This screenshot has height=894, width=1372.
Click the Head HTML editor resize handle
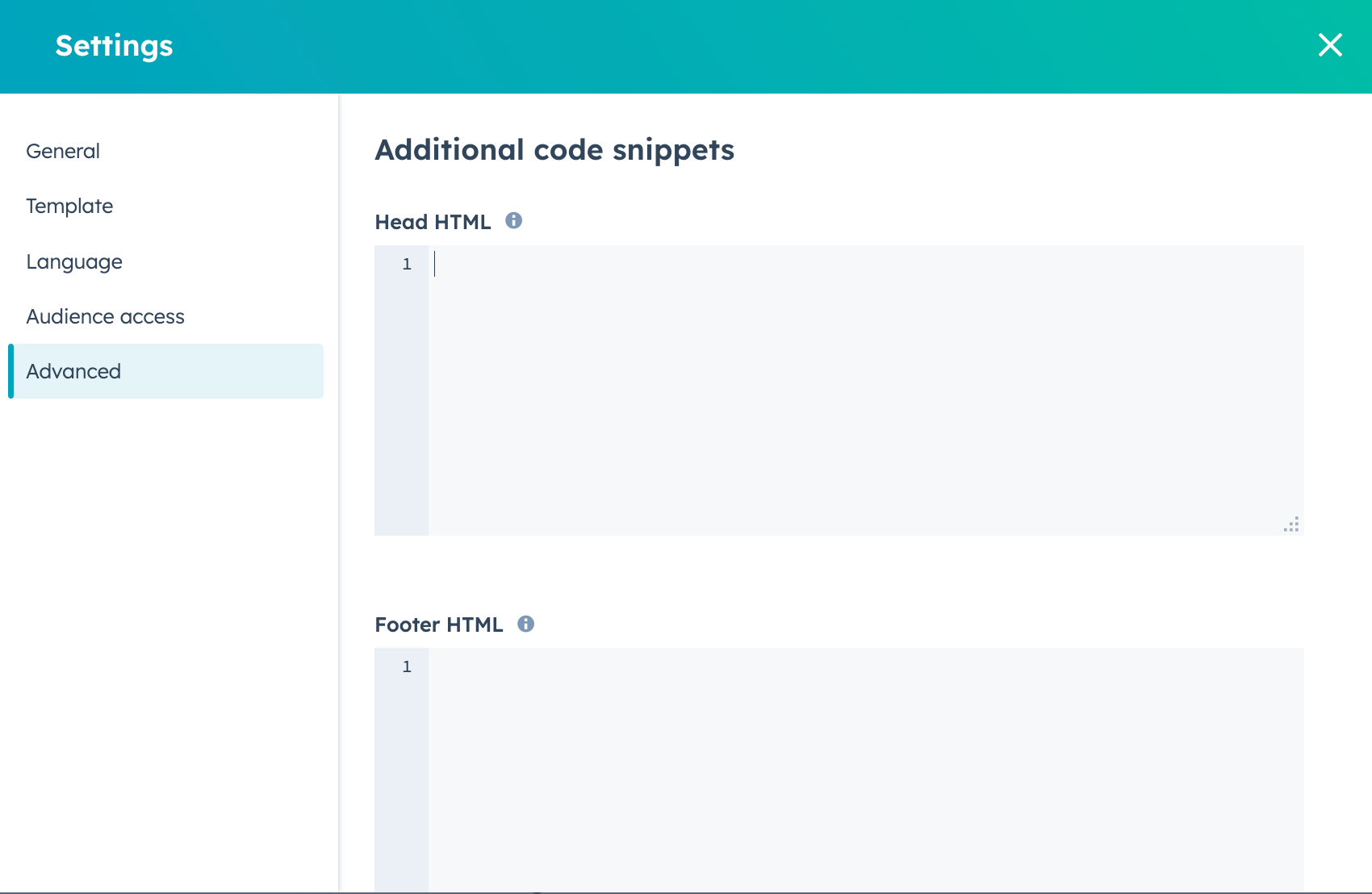click(1292, 524)
